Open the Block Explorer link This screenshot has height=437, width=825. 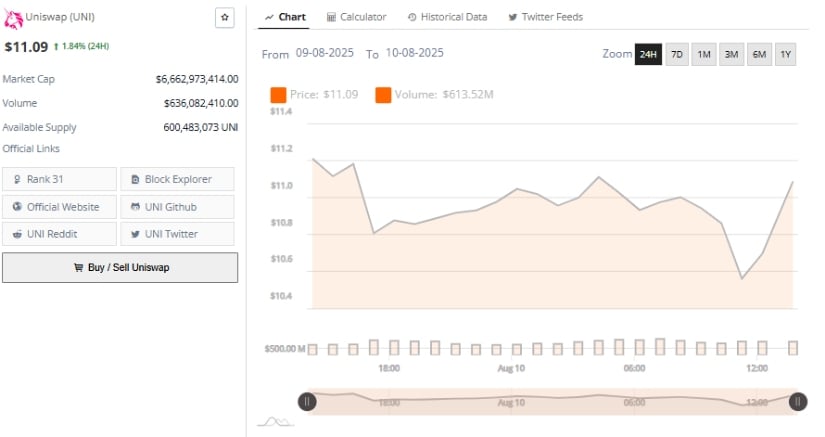pyautogui.click(x=177, y=179)
